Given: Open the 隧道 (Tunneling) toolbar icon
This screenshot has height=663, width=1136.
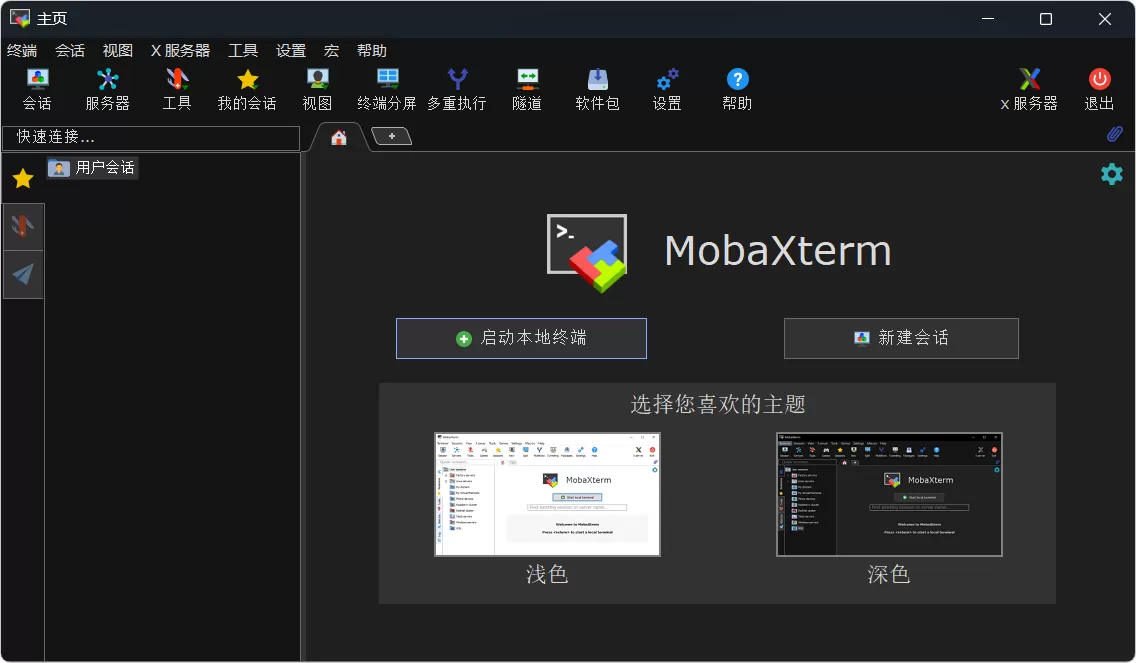Looking at the screenshot, I should click(x=526, y=88).
